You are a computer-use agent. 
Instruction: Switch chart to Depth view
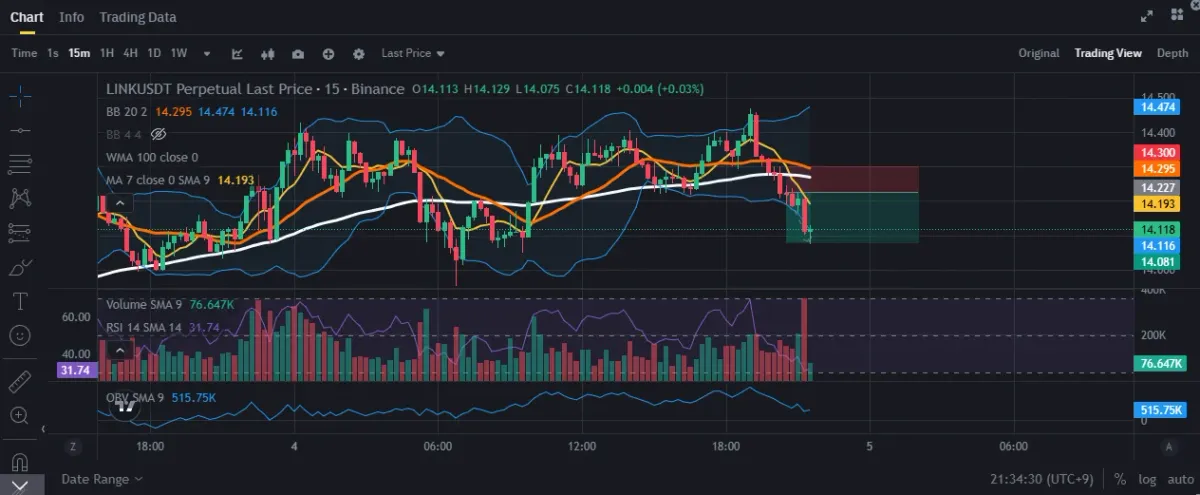[x=1172, y=53]
